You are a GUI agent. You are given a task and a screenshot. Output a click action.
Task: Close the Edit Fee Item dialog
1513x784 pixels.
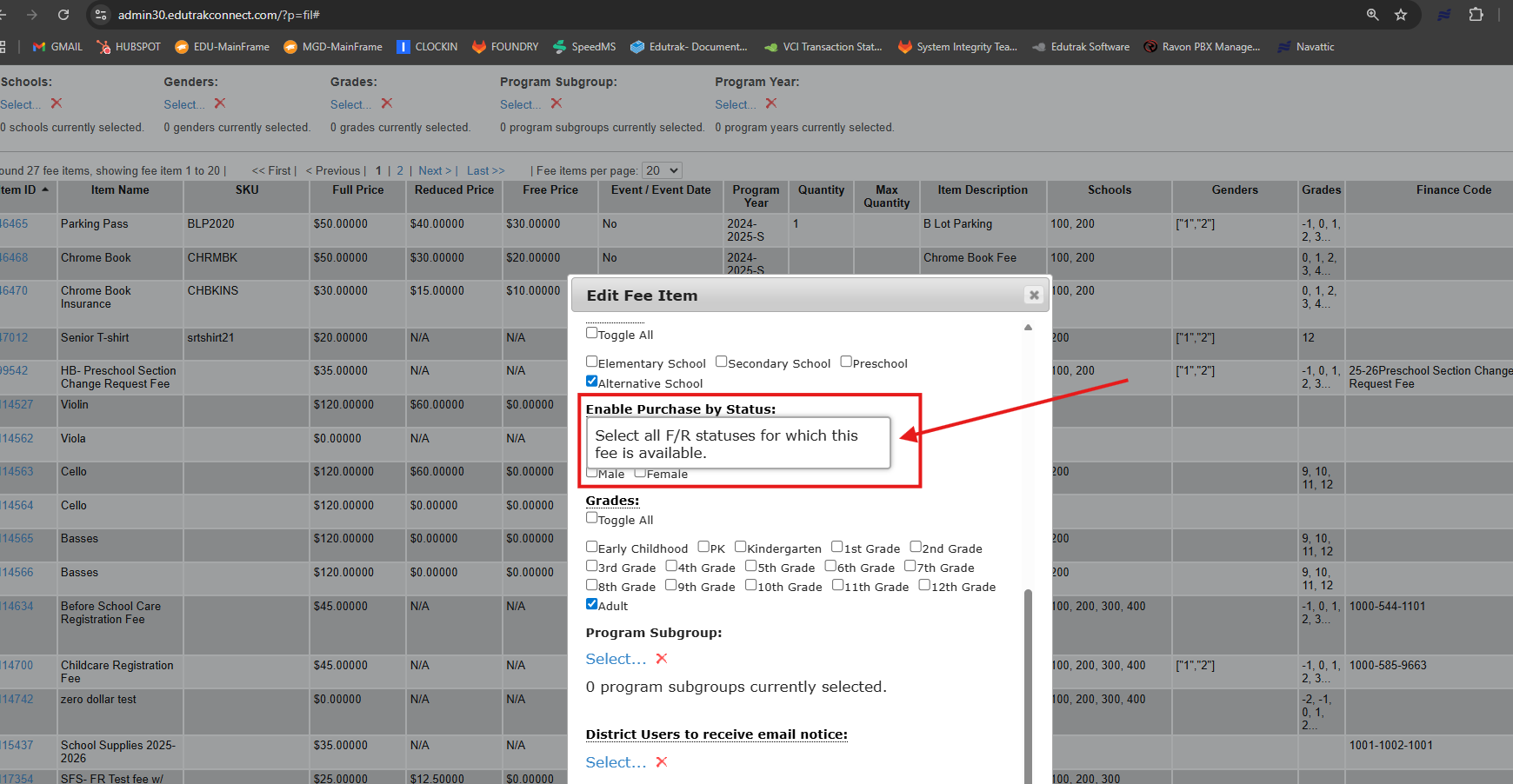click(1034, 296)
